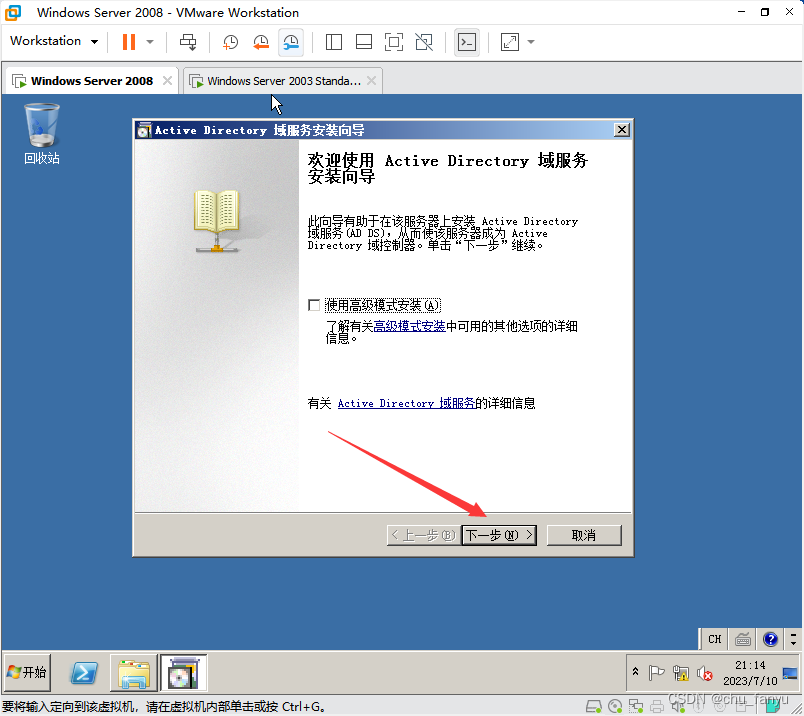Viewport: 804px width, 716px height.
Task: Click the Next step button
Action: point(499,535)
